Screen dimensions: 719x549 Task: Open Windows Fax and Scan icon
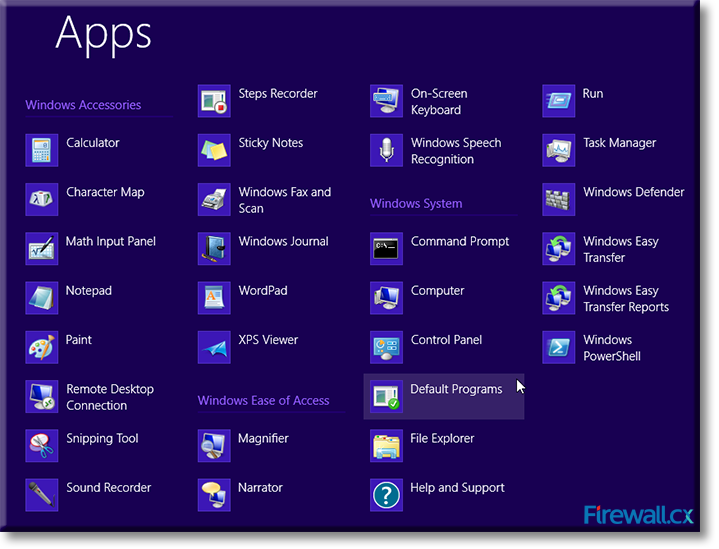pyautogui.click(x=214, y=199)
